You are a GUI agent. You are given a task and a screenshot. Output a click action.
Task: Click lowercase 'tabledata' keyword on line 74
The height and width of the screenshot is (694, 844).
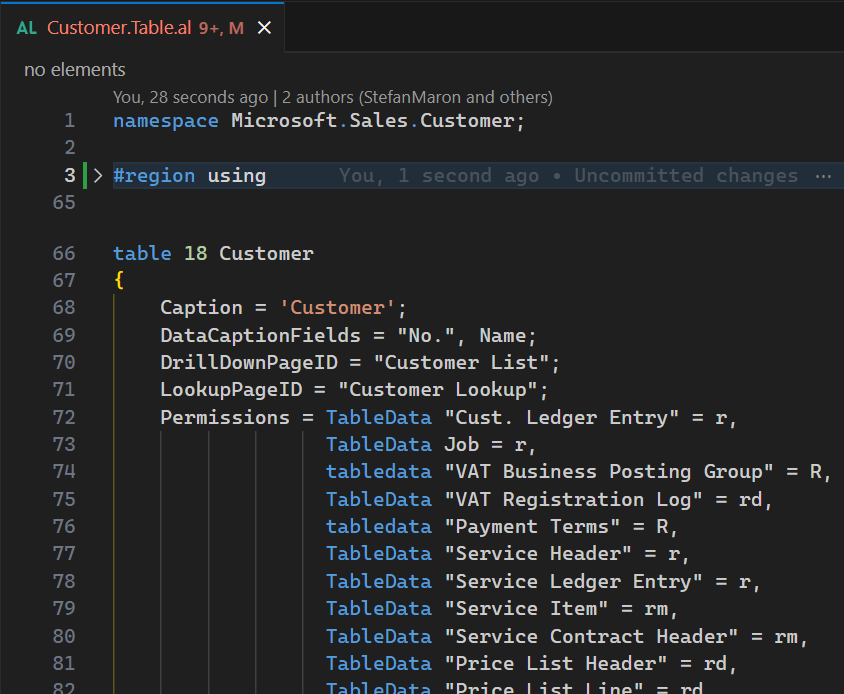[x=378, y=472]
